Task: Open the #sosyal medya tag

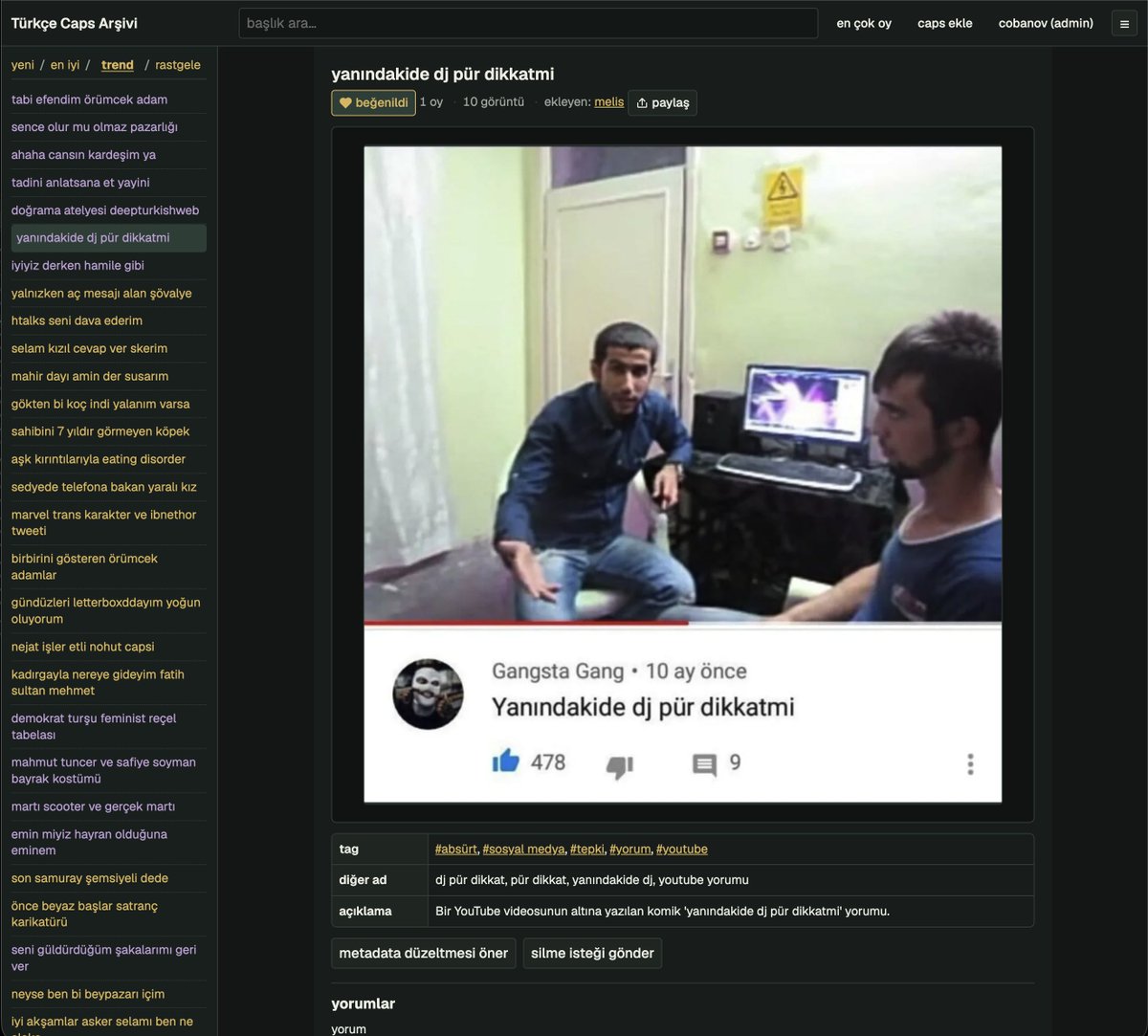Action: coord(523,849)
